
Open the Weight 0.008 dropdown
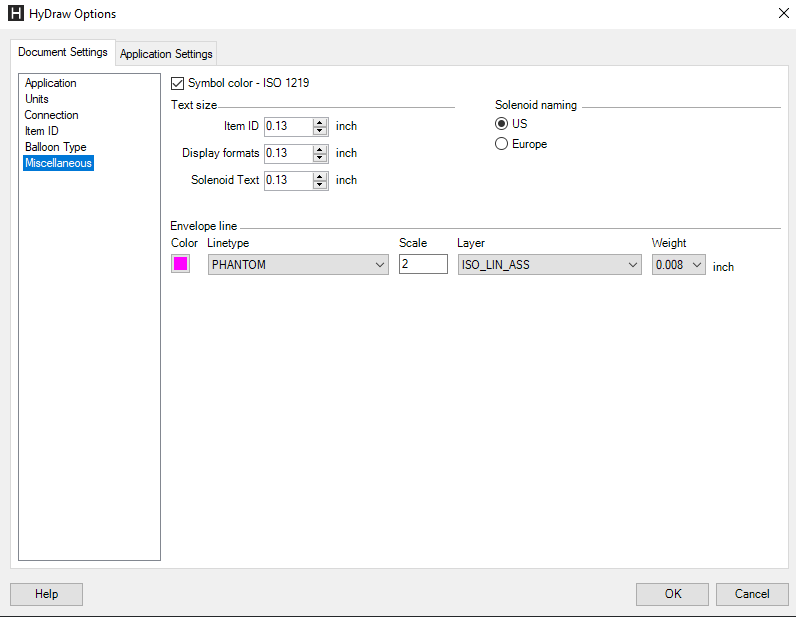click(x=679, y=265)
